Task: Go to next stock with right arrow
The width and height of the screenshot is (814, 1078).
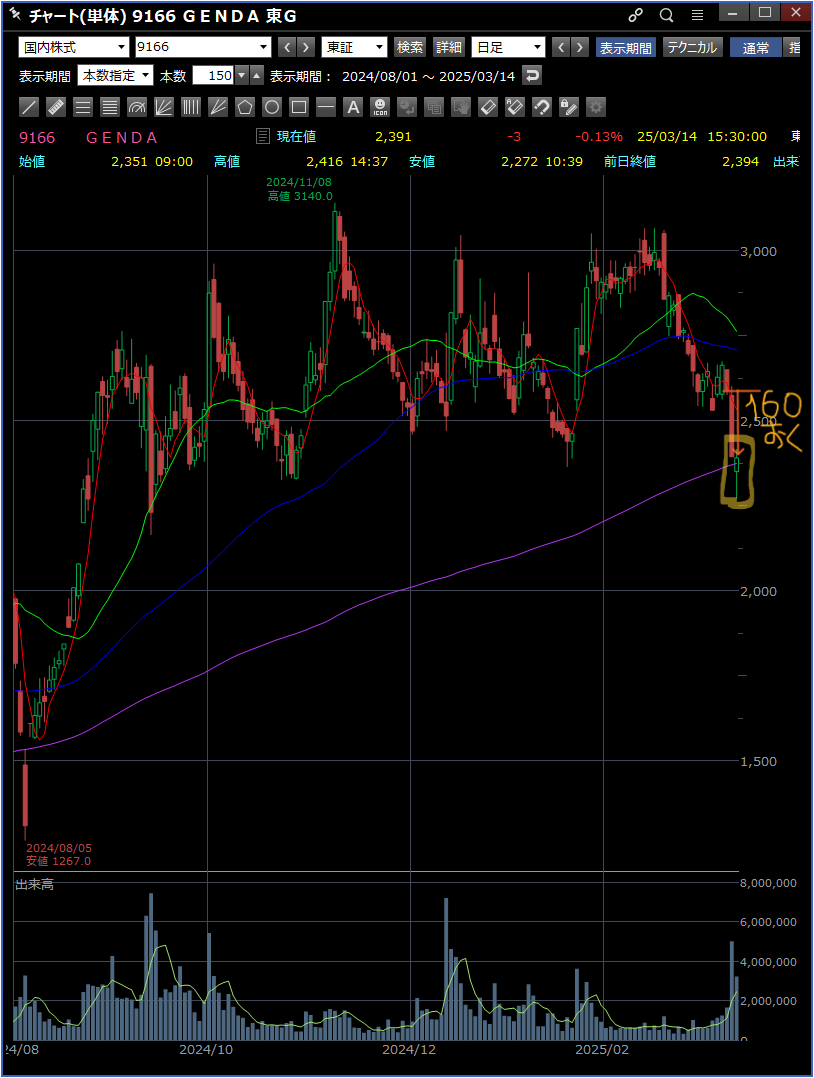Action: 306,47
